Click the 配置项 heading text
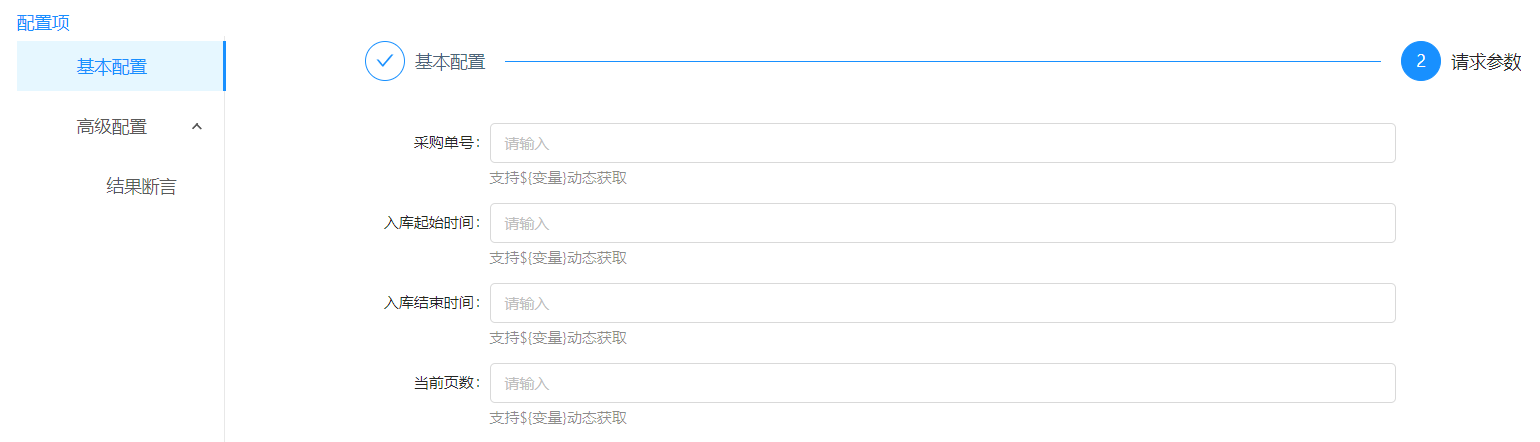The width and height of the screenshot is (1540, 442). [43, 23]
